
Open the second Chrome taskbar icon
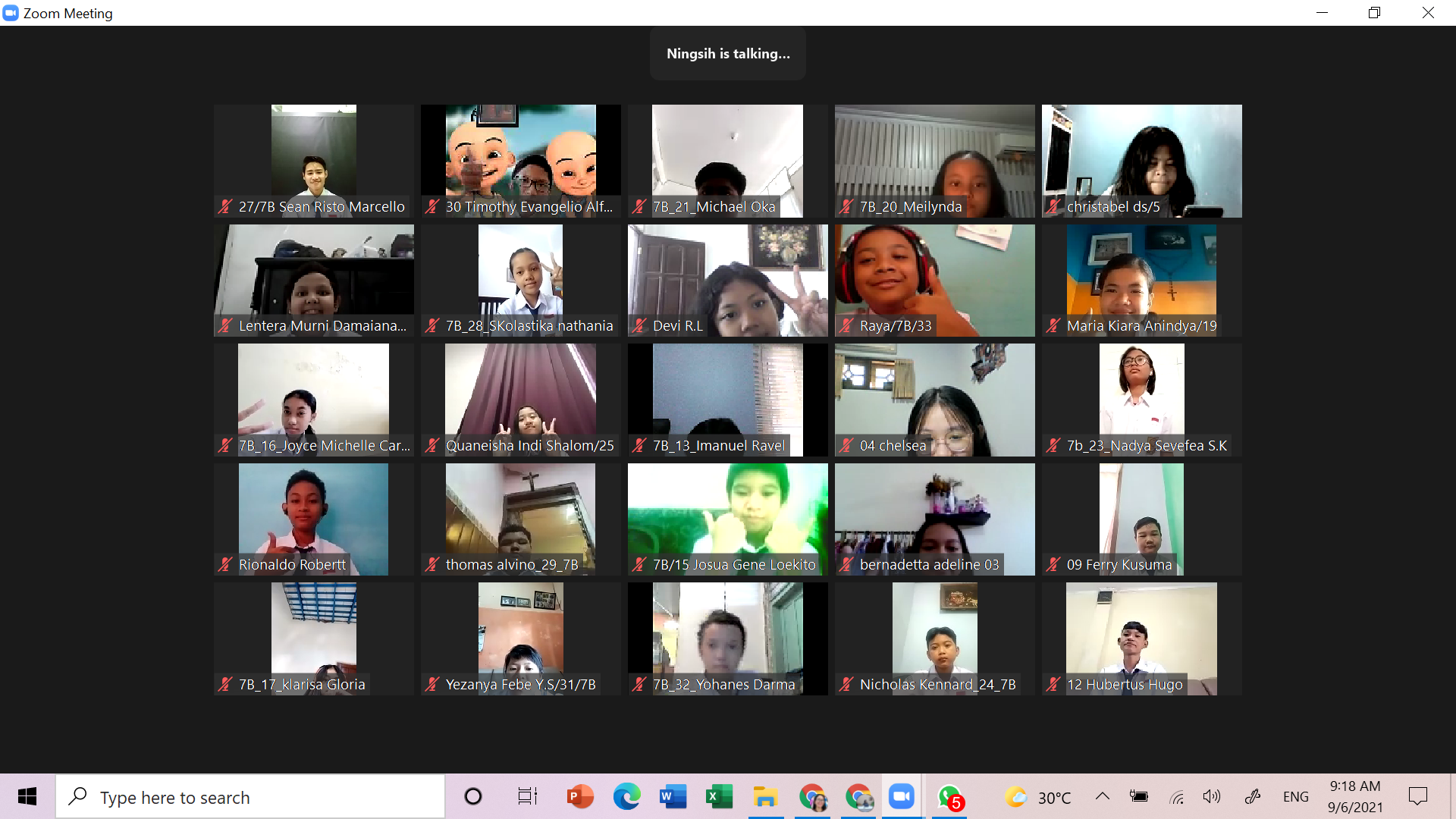coord(859,796)
